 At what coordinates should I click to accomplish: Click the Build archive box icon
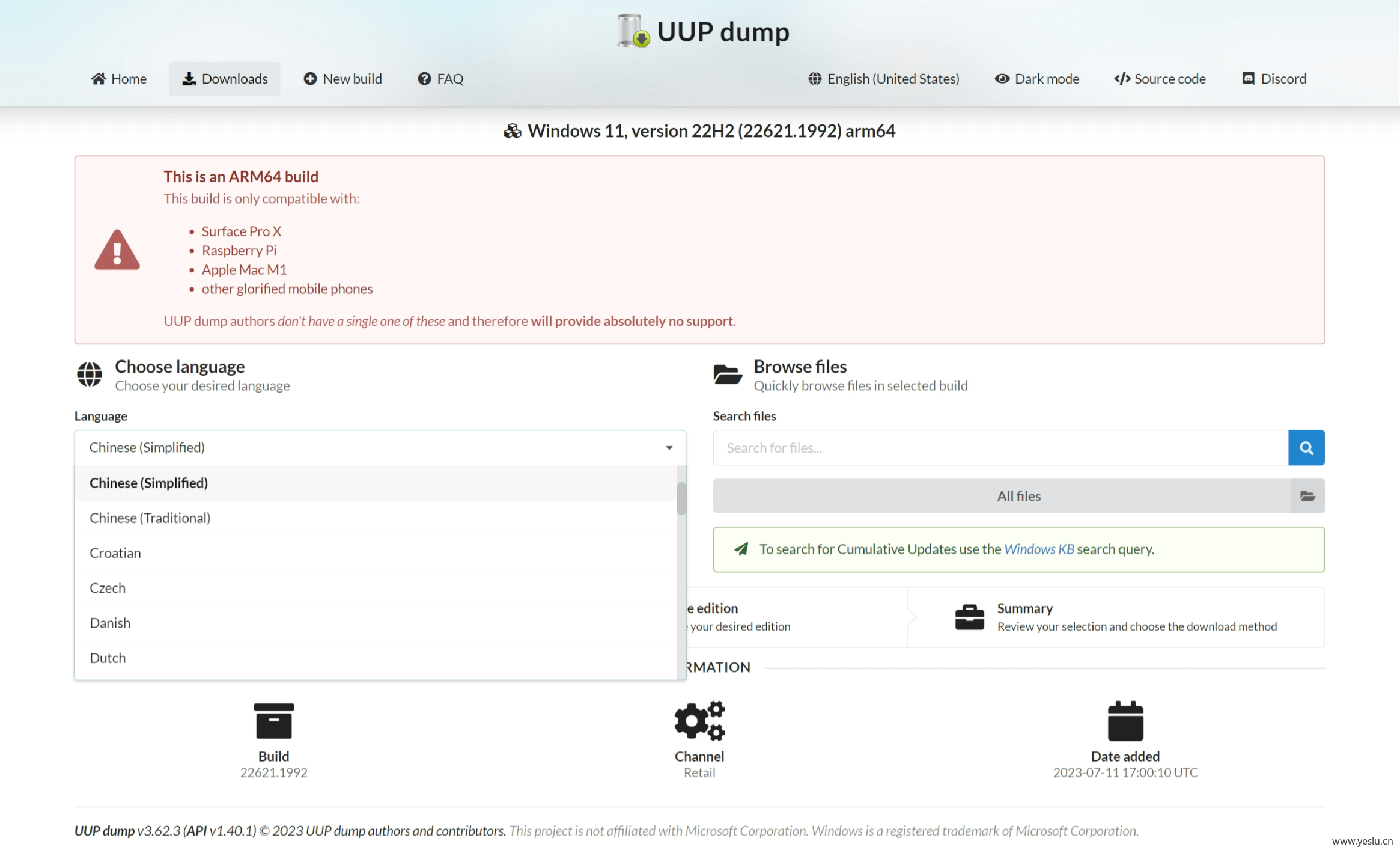coord(274,721)
